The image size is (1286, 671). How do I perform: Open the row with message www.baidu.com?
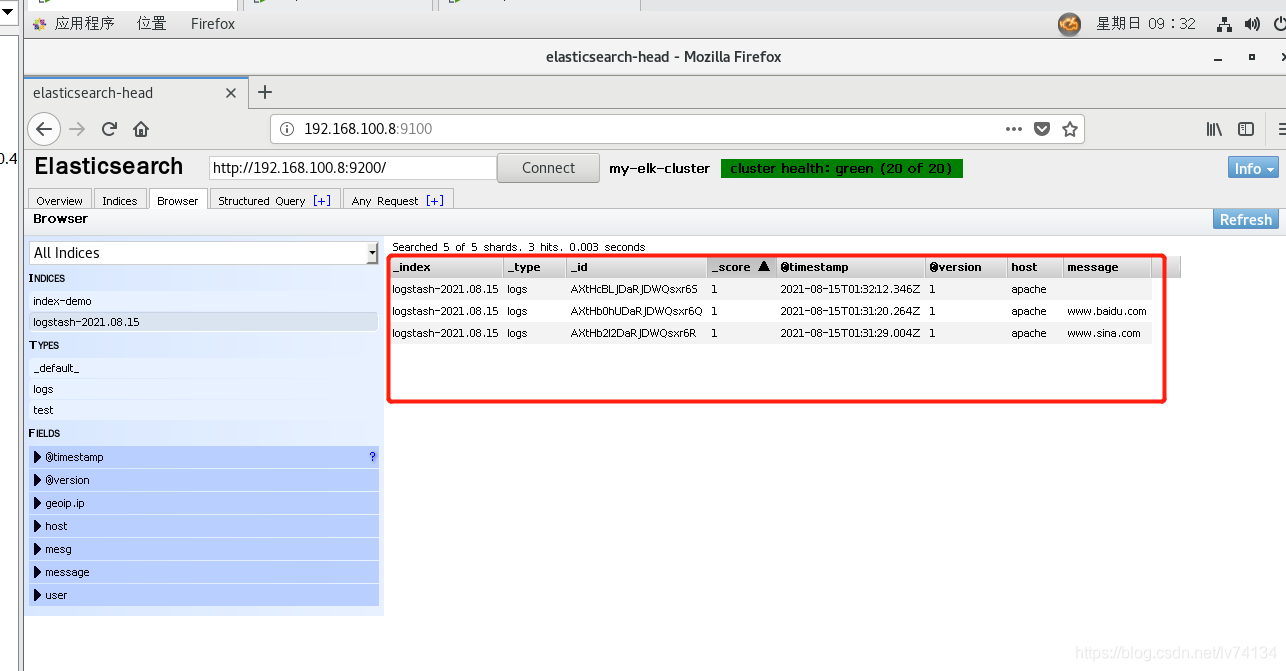(771, 311)
